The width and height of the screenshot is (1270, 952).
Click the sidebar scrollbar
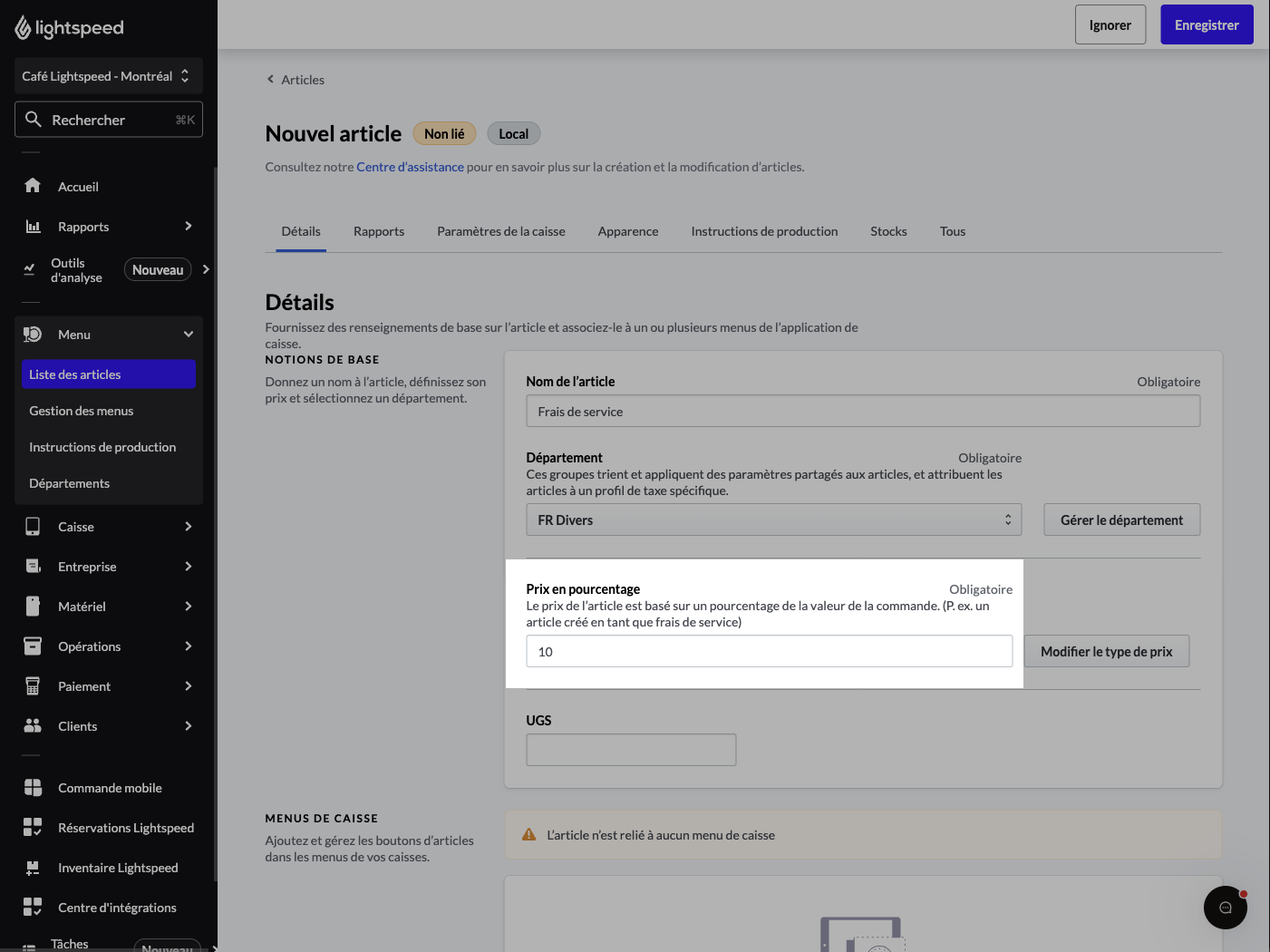tap(215, 524)
